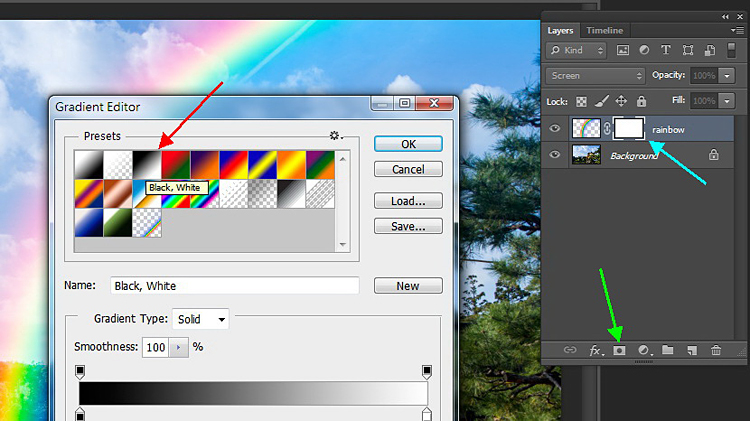Create new fill or adjustment layer
The width and height of the screenshot is (750, 421).
644,350
